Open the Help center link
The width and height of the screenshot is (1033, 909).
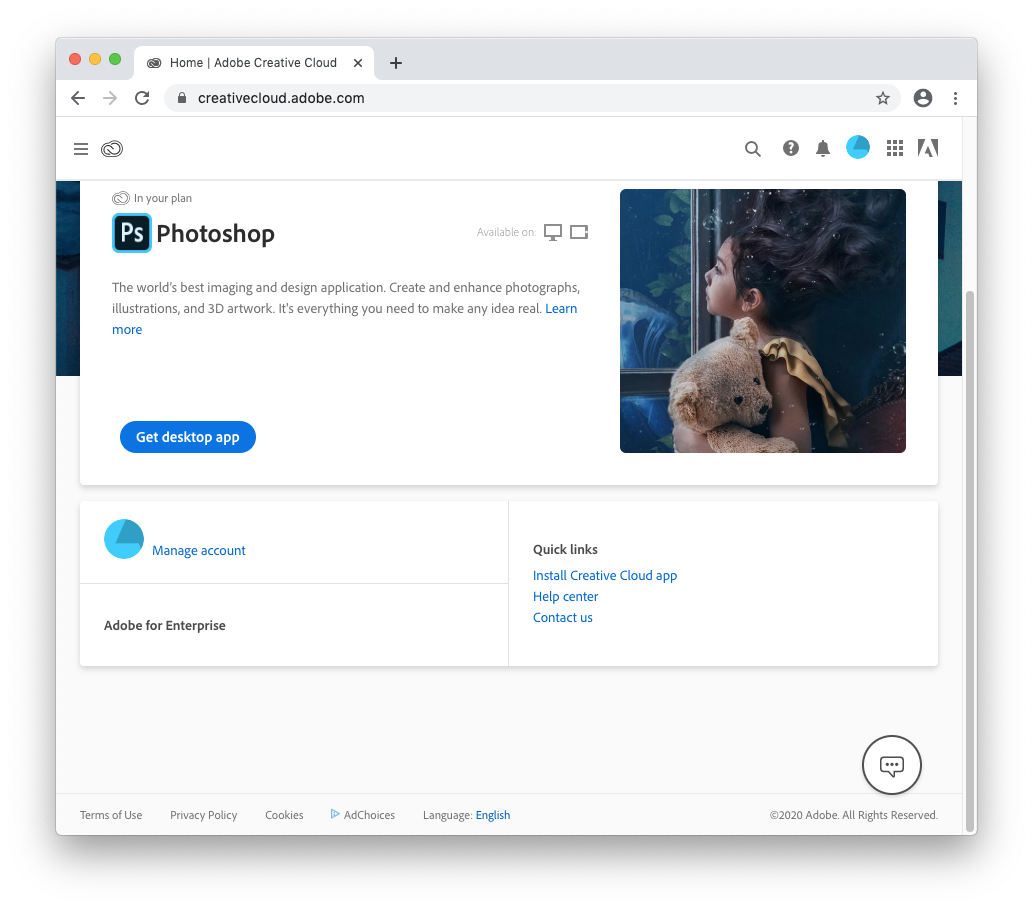(x=565, y=597)
